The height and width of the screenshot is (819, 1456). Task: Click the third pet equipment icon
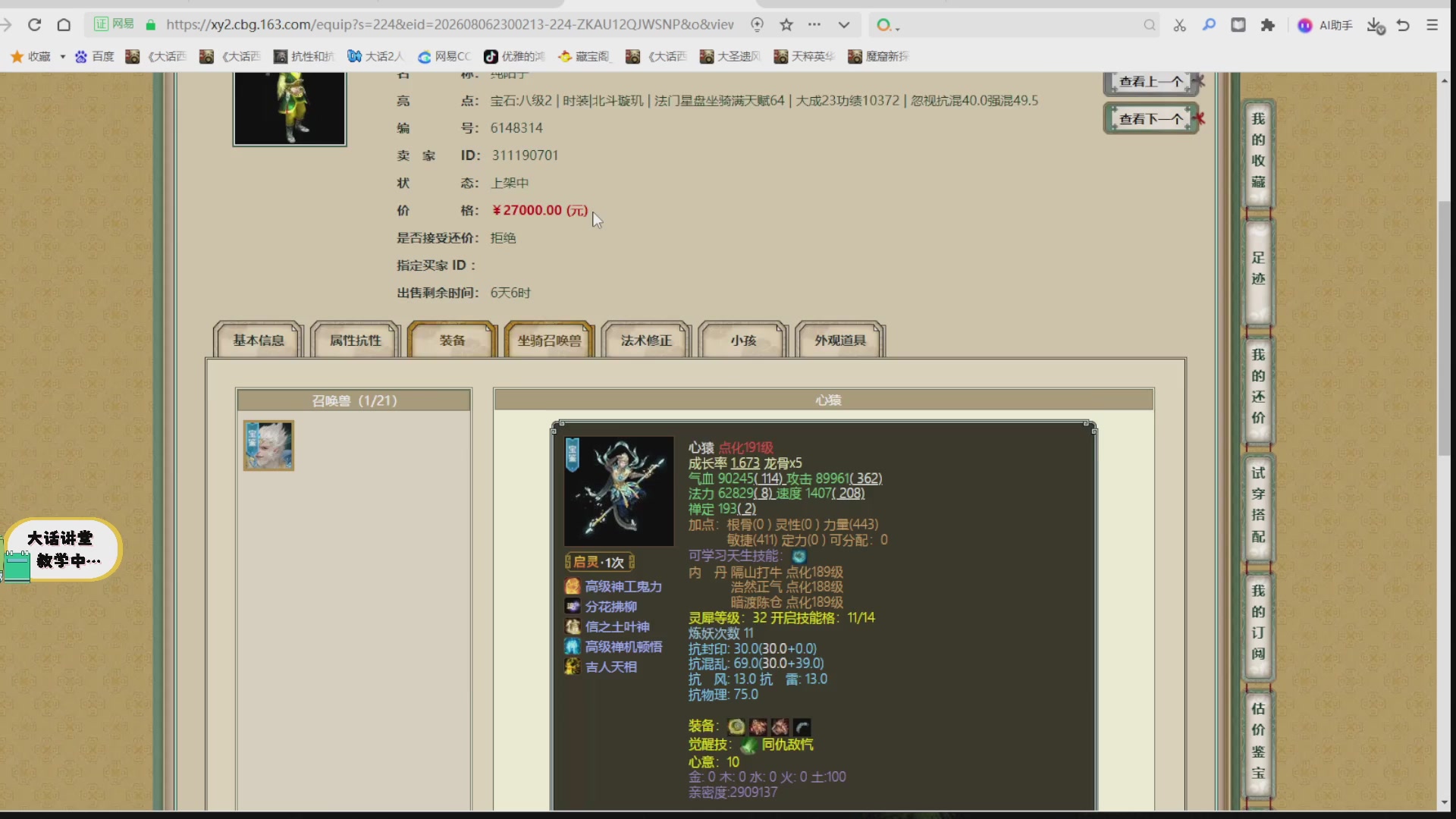pos(780,727)
